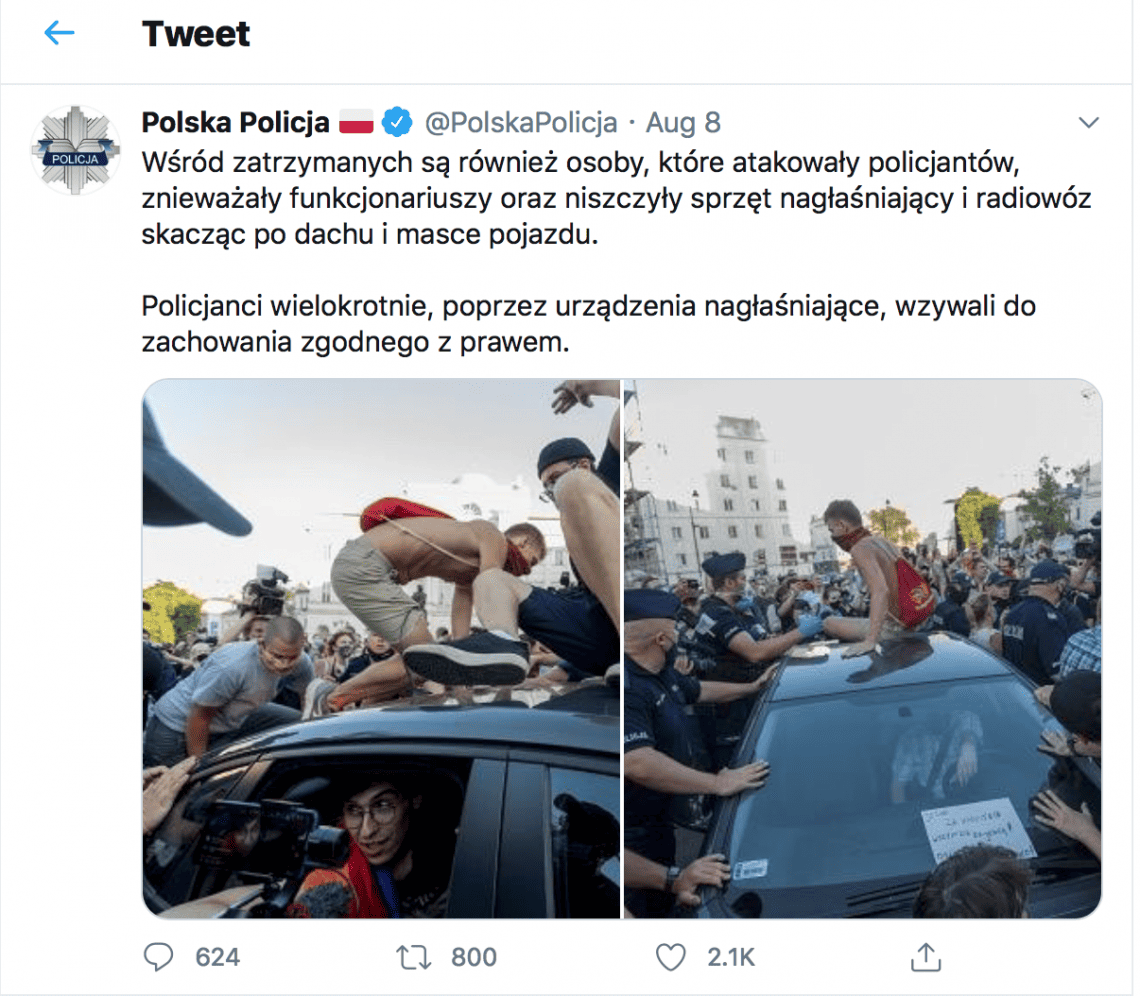Open Polska Policja profile avatar

point(76,150)
